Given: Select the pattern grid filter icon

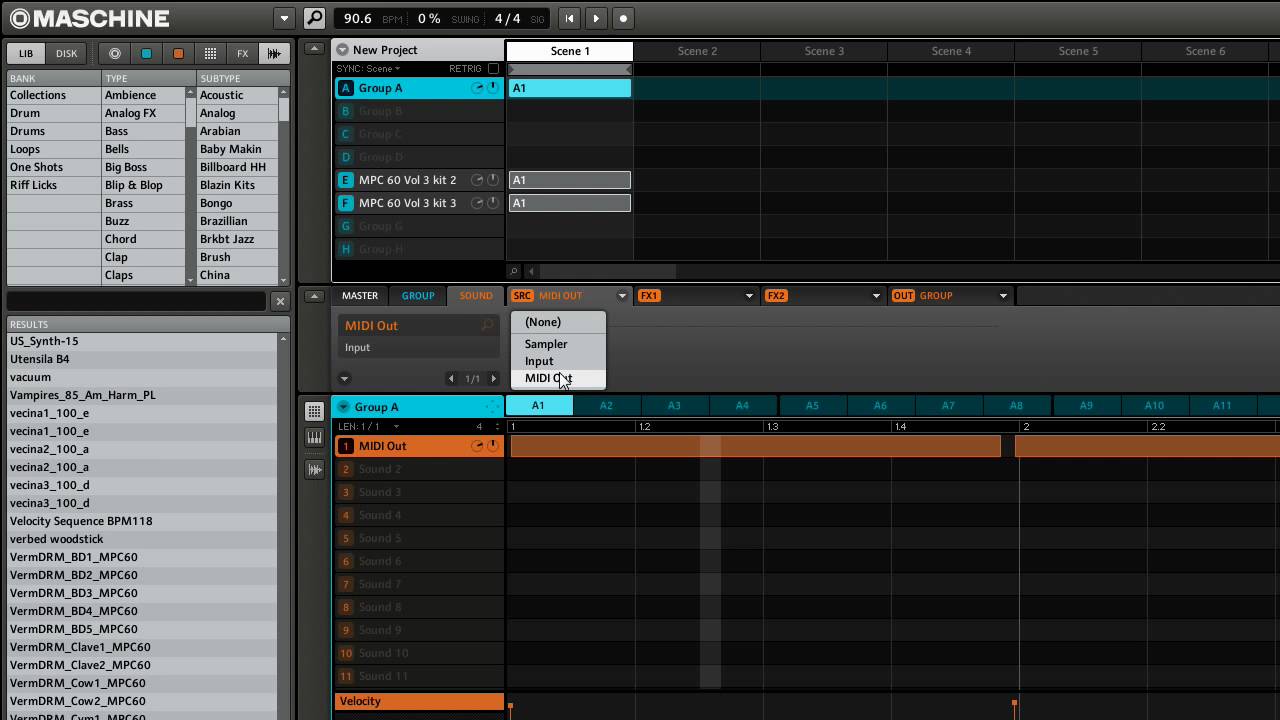Looking at the screenshot, I should pyautogui.click(x=210, y=53).
